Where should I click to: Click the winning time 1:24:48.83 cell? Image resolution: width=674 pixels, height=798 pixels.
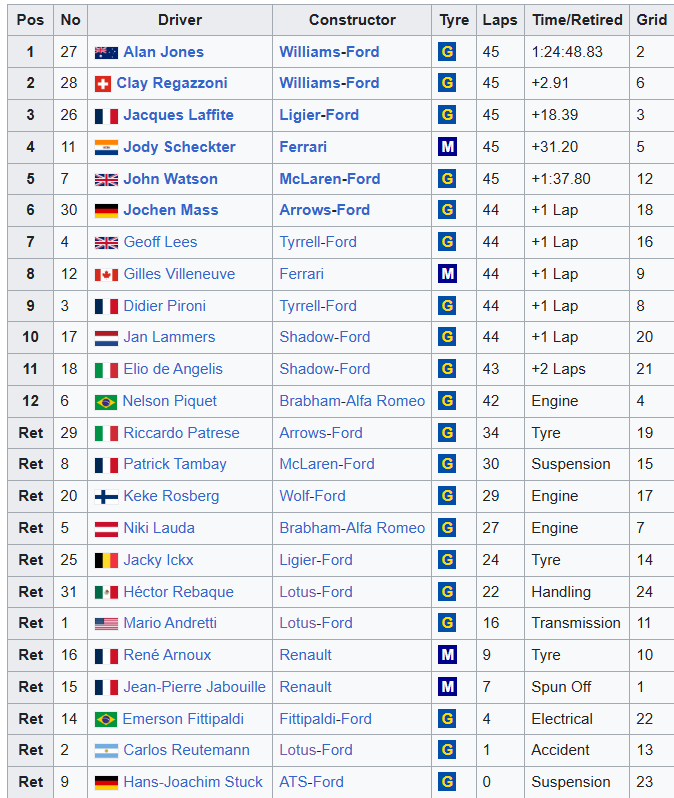coord(577,51)
